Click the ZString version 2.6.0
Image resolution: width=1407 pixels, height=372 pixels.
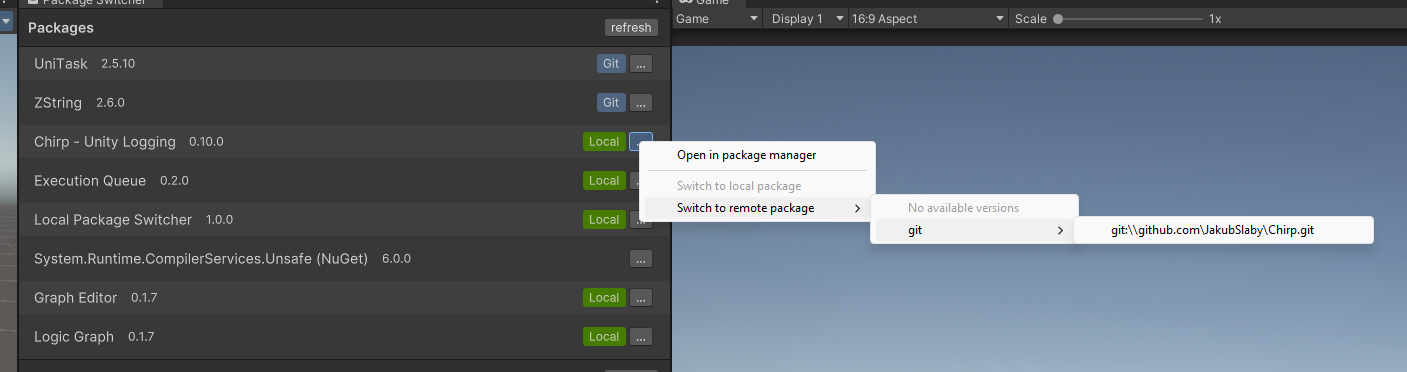pos(110,102)
